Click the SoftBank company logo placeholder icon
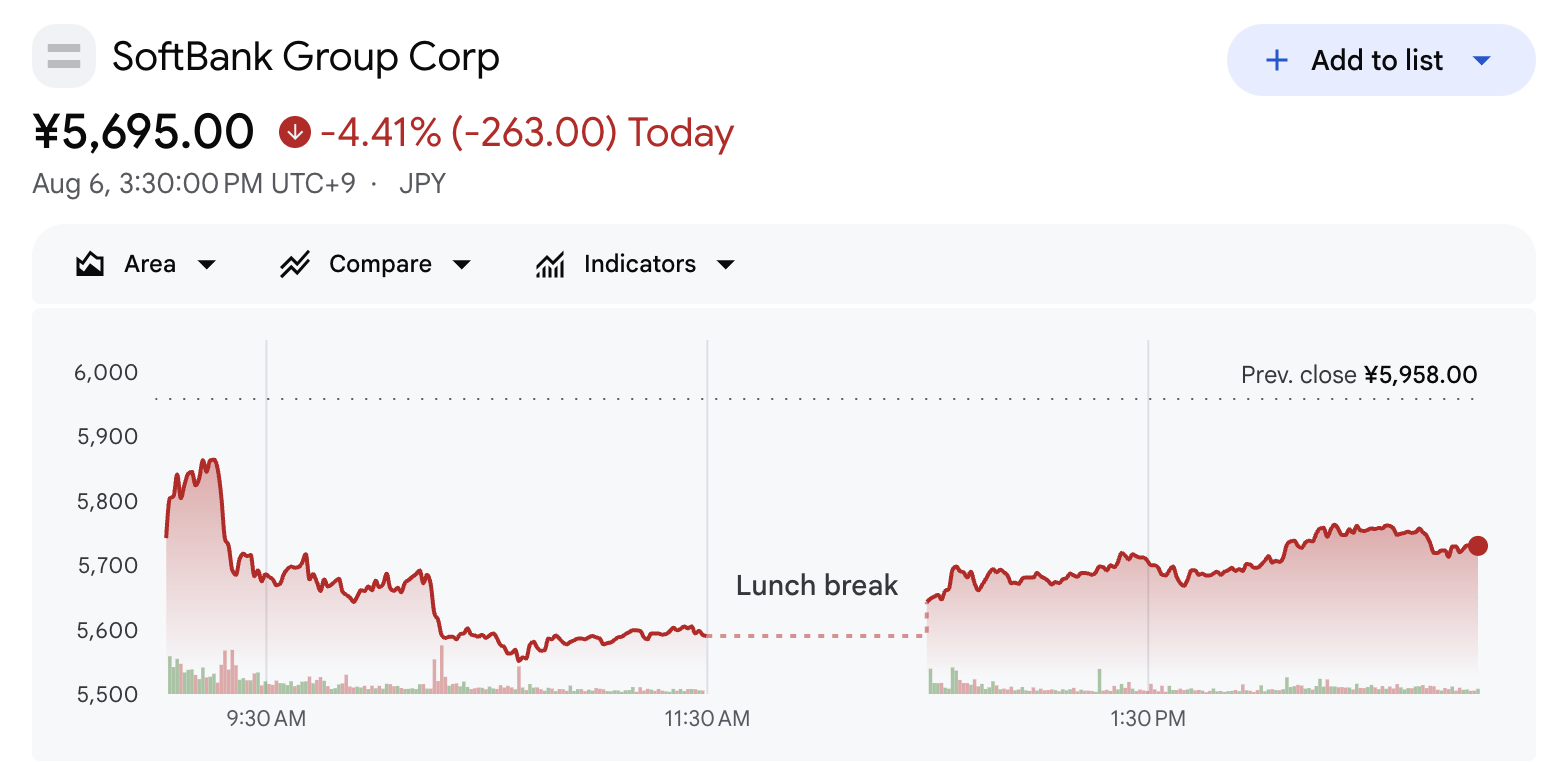This screenshot has width=1547, height=762. tap(64, 56)
